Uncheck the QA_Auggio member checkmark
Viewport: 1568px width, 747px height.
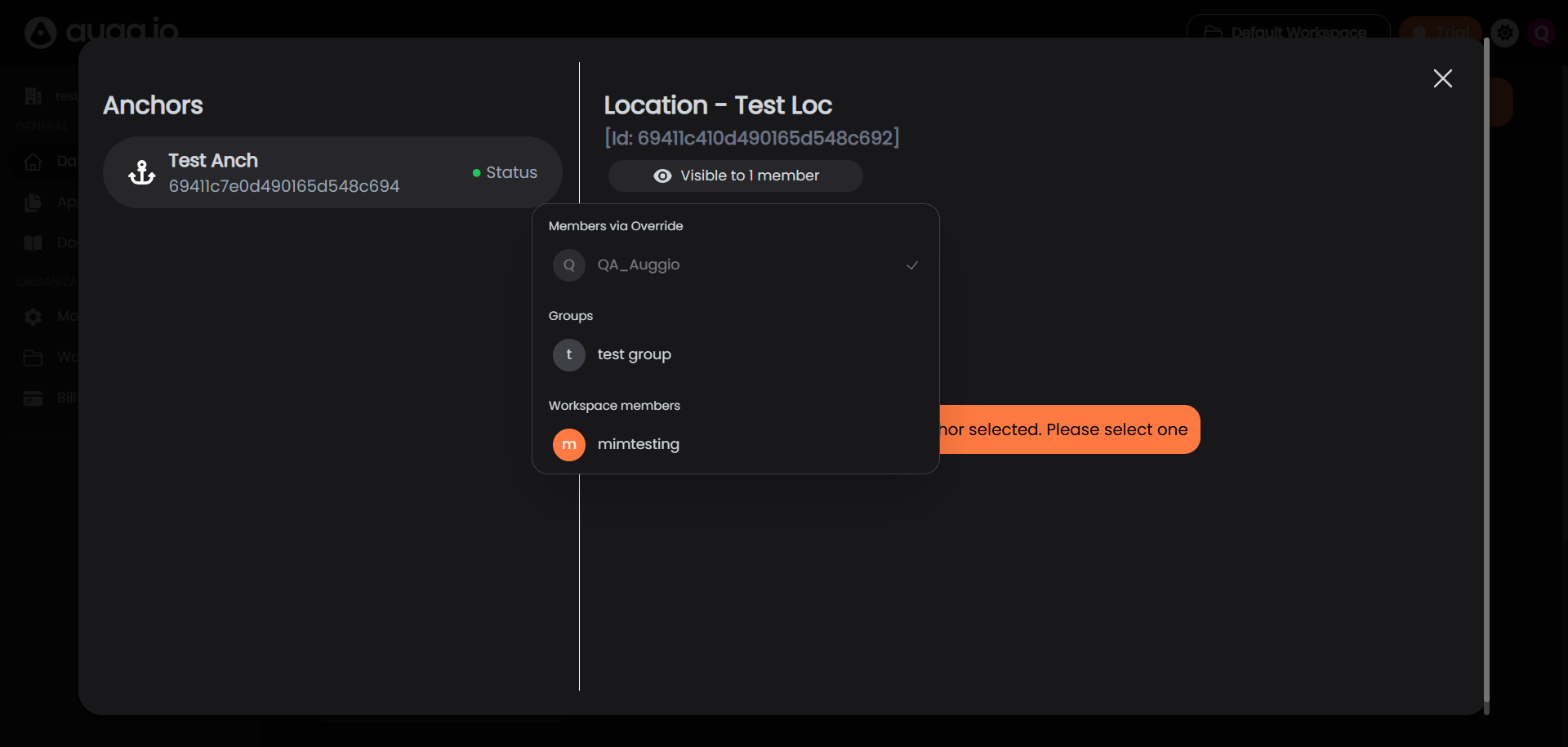[x=912, y=265]
